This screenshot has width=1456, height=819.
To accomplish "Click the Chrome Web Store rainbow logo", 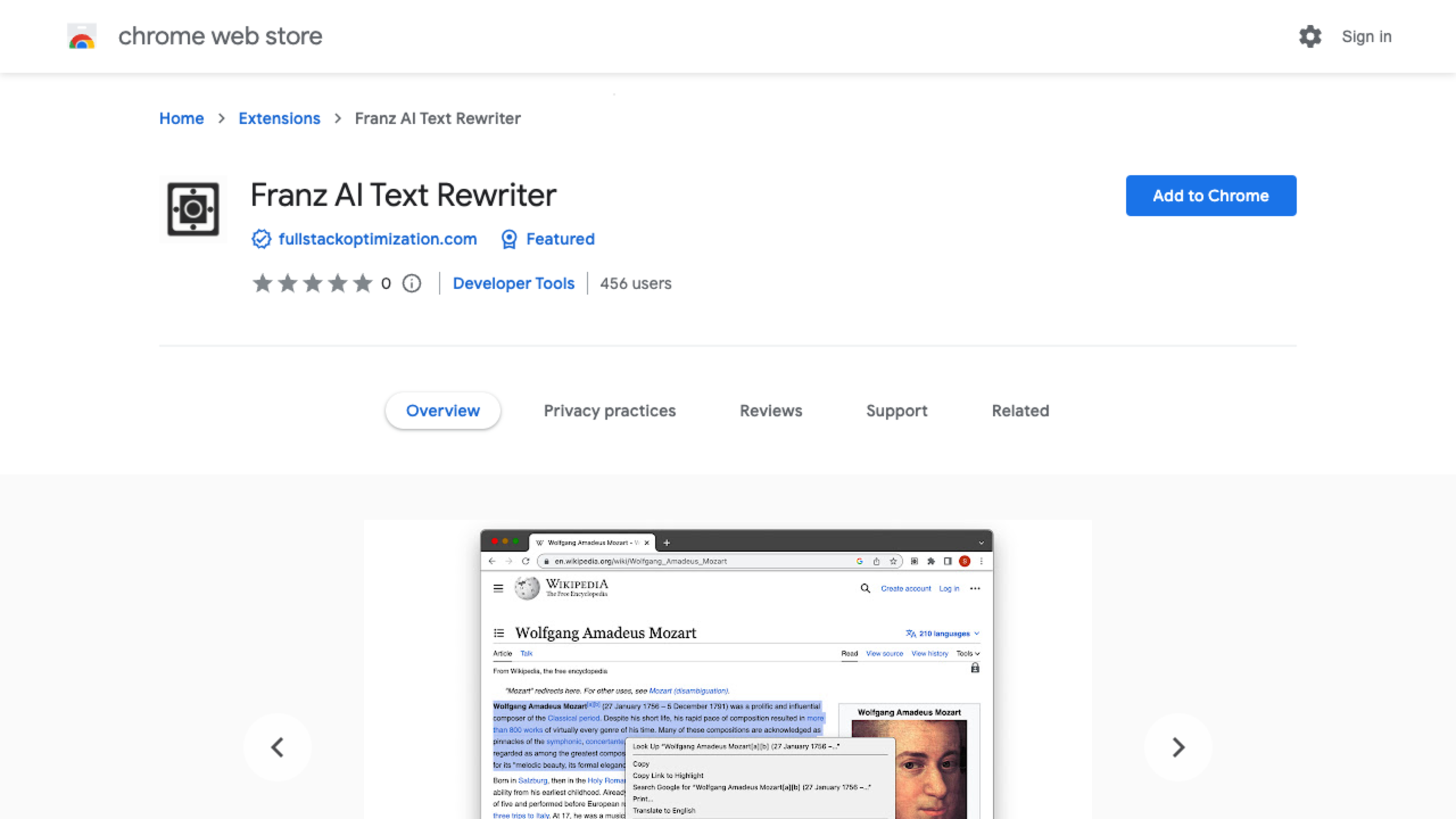I will [82, 37].
